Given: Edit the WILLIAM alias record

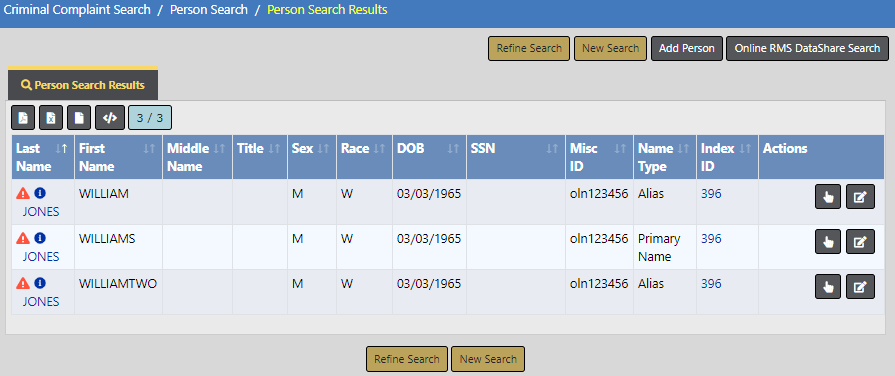Looking at the screenshot, I should coord(860,197).
